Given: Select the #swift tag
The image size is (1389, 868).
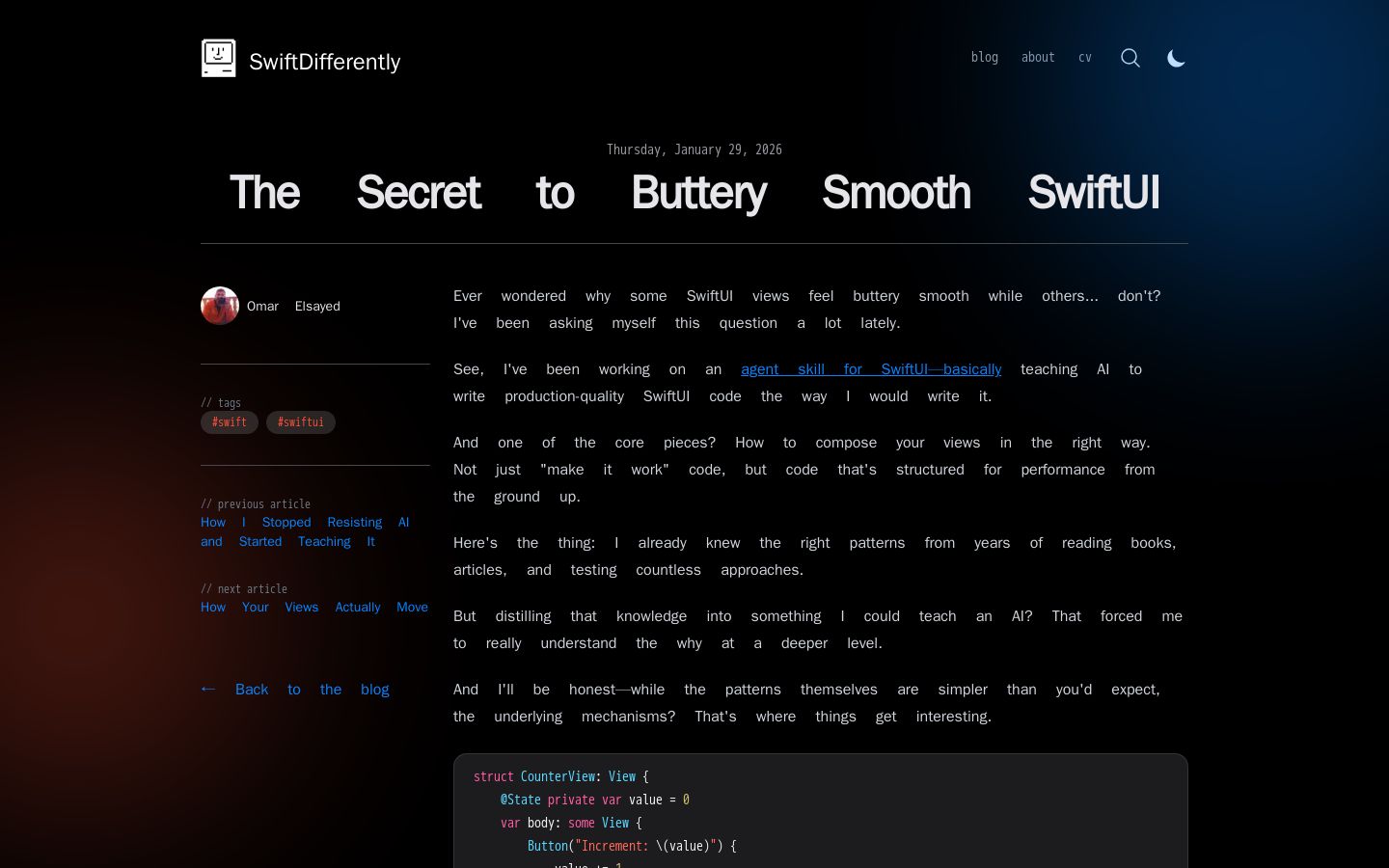Looking at the screenshot, I should (230, 422).
